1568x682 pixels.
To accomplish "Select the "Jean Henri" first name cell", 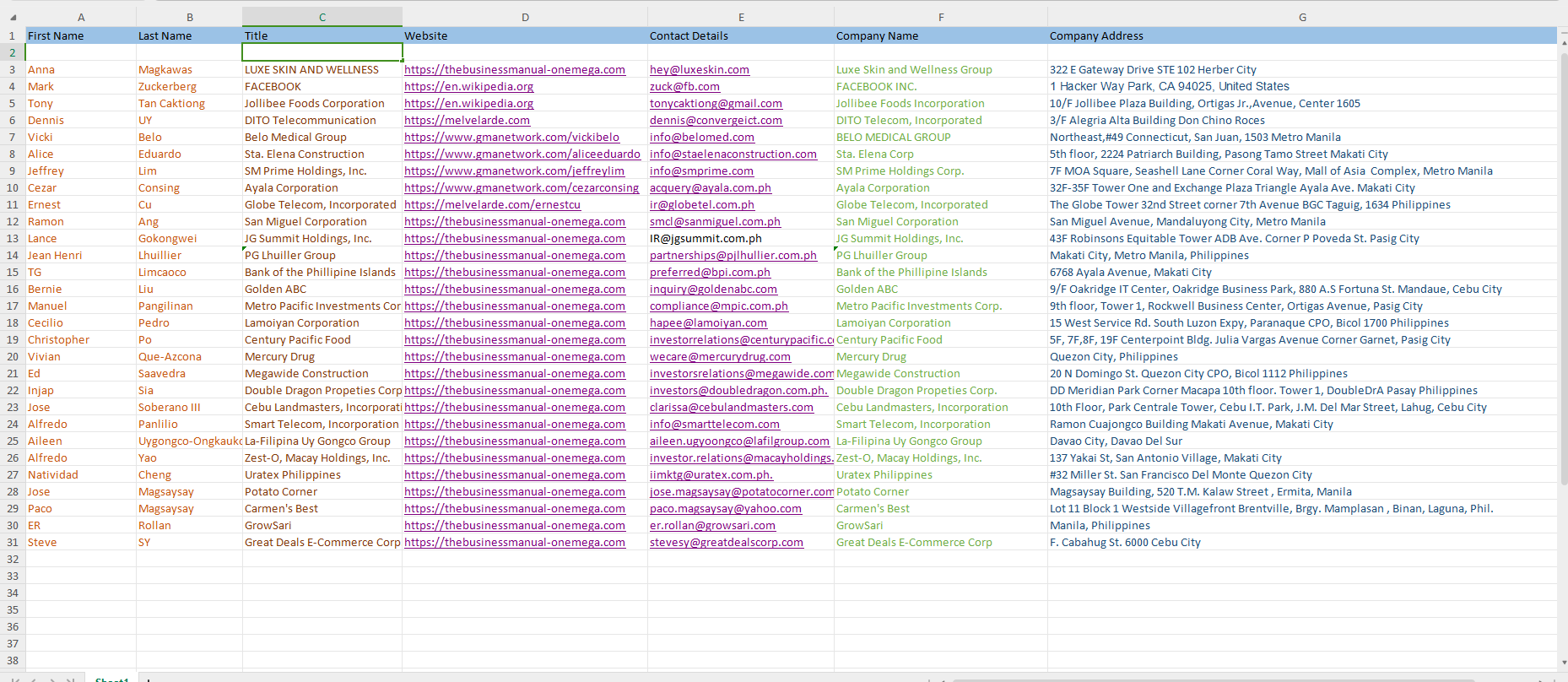I will tap(81, 255).
